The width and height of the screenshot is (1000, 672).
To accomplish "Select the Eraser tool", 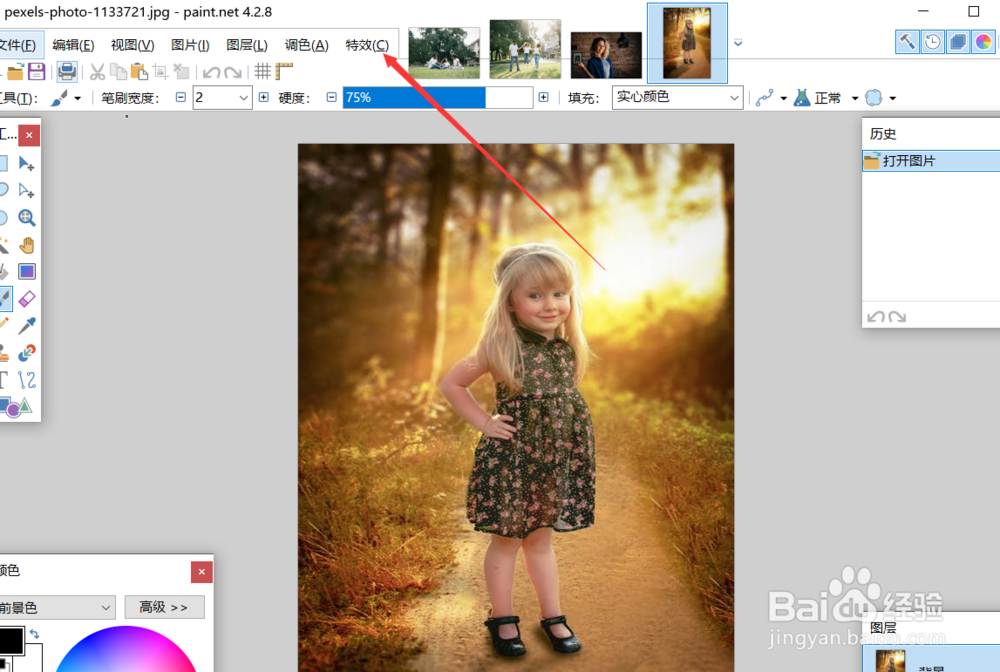I will pyautogui.click(x=27, y=298).
